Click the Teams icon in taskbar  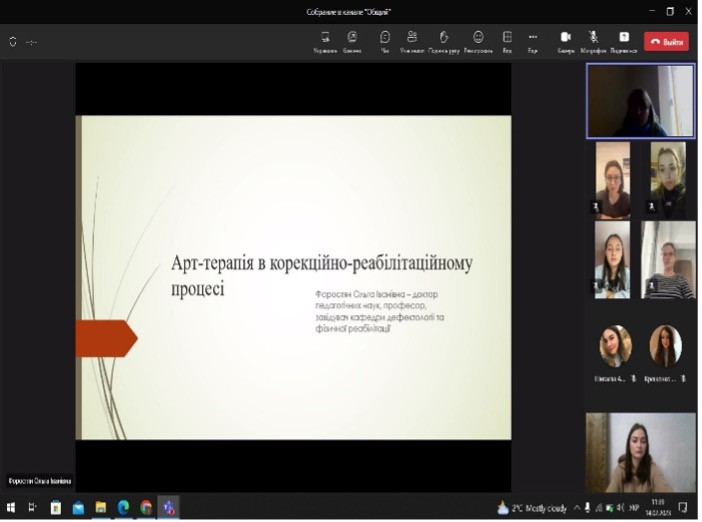[x=169, y=507]
